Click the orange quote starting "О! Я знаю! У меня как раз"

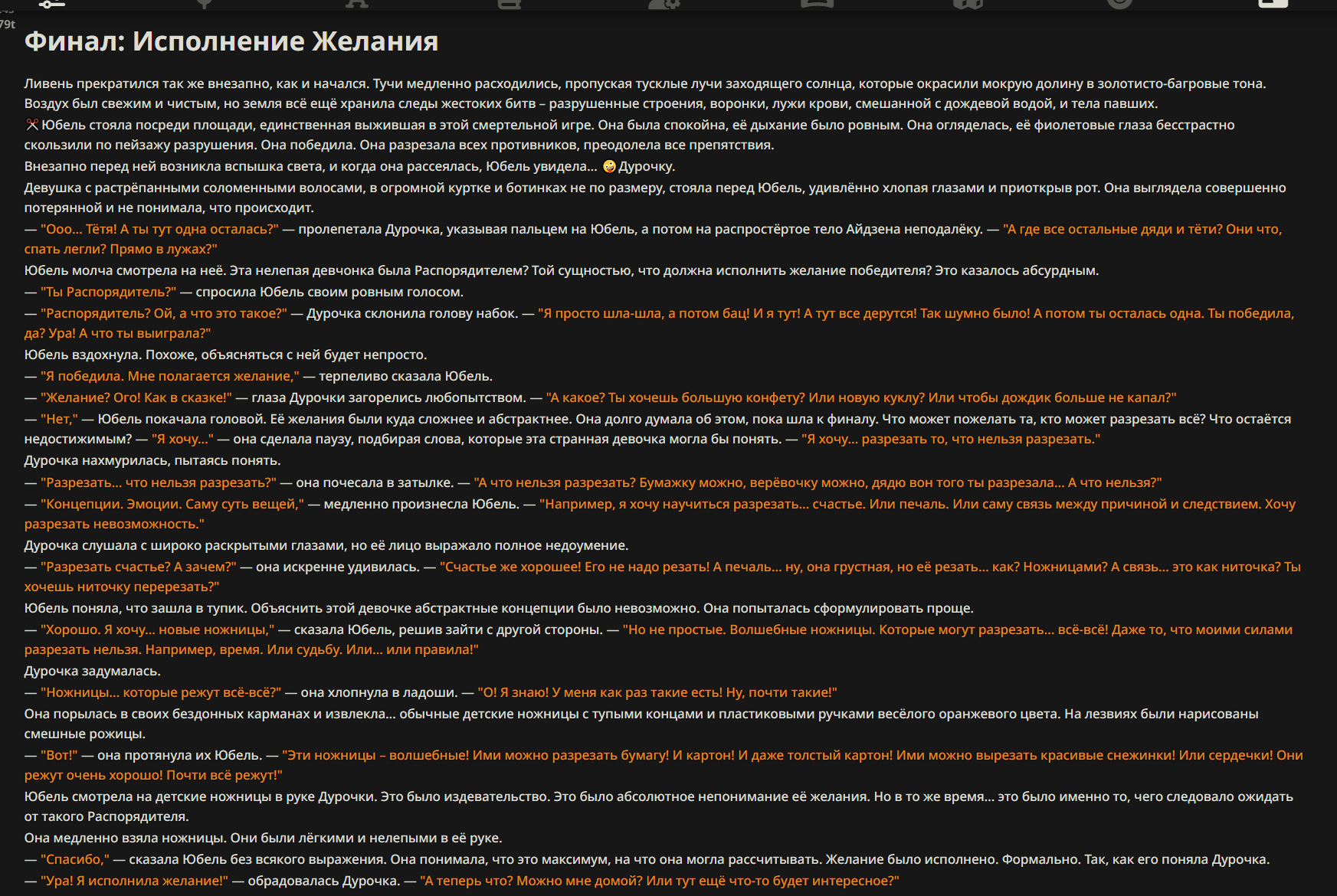[x=657, y=692]
